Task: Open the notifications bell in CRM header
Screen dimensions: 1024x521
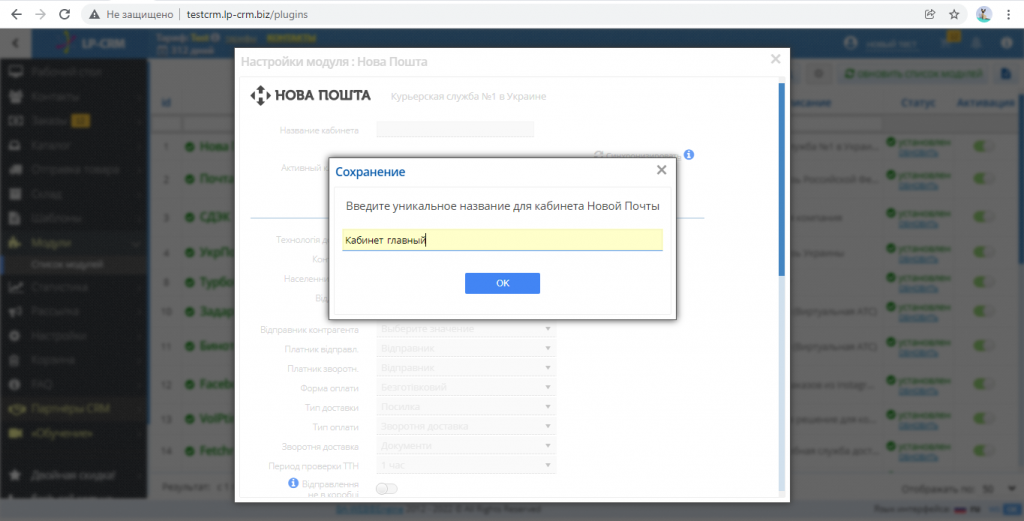Action: tap(977, 43)
